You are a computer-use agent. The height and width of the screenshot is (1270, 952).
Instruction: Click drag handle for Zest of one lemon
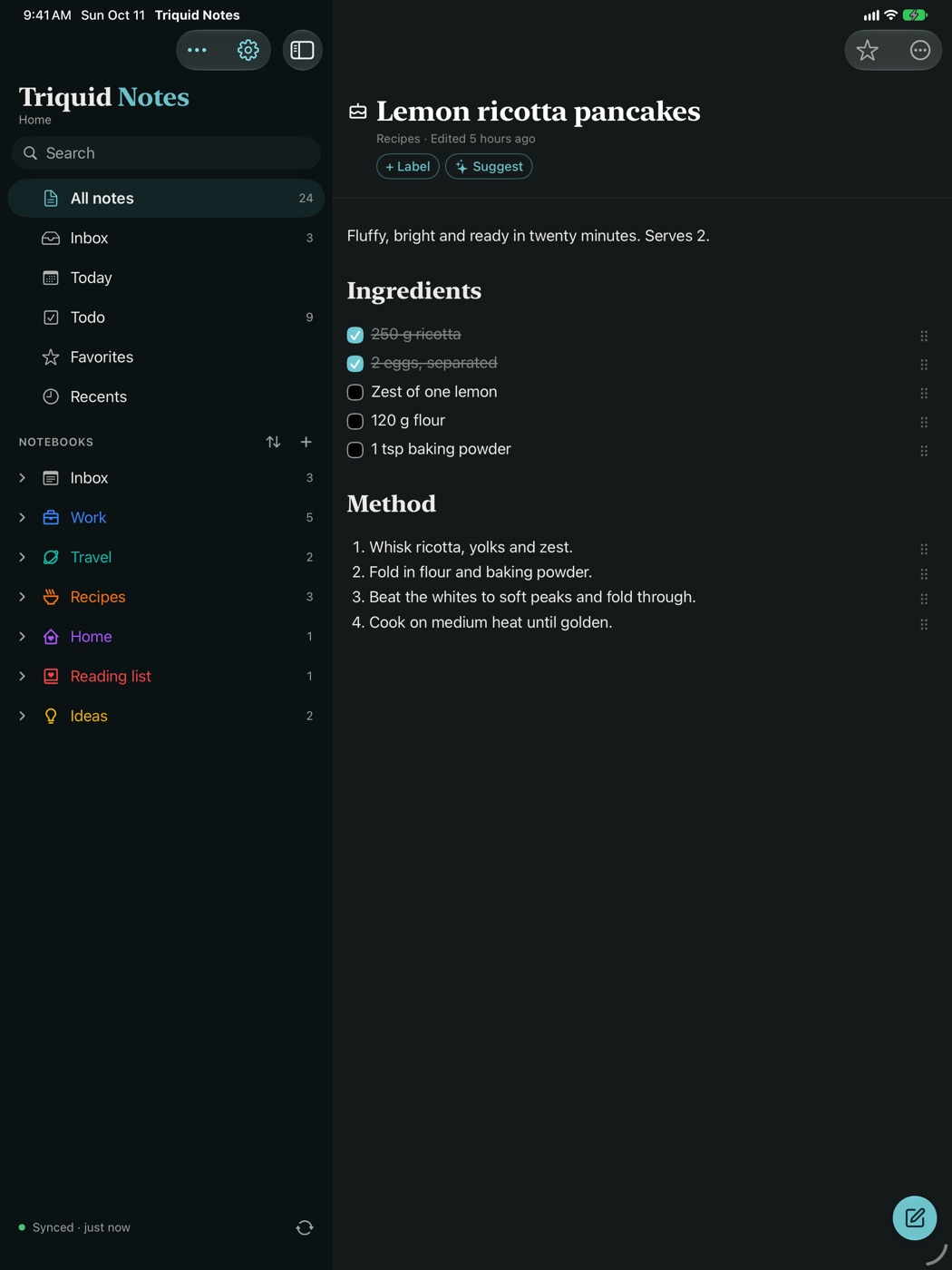[x=924, y=393]
